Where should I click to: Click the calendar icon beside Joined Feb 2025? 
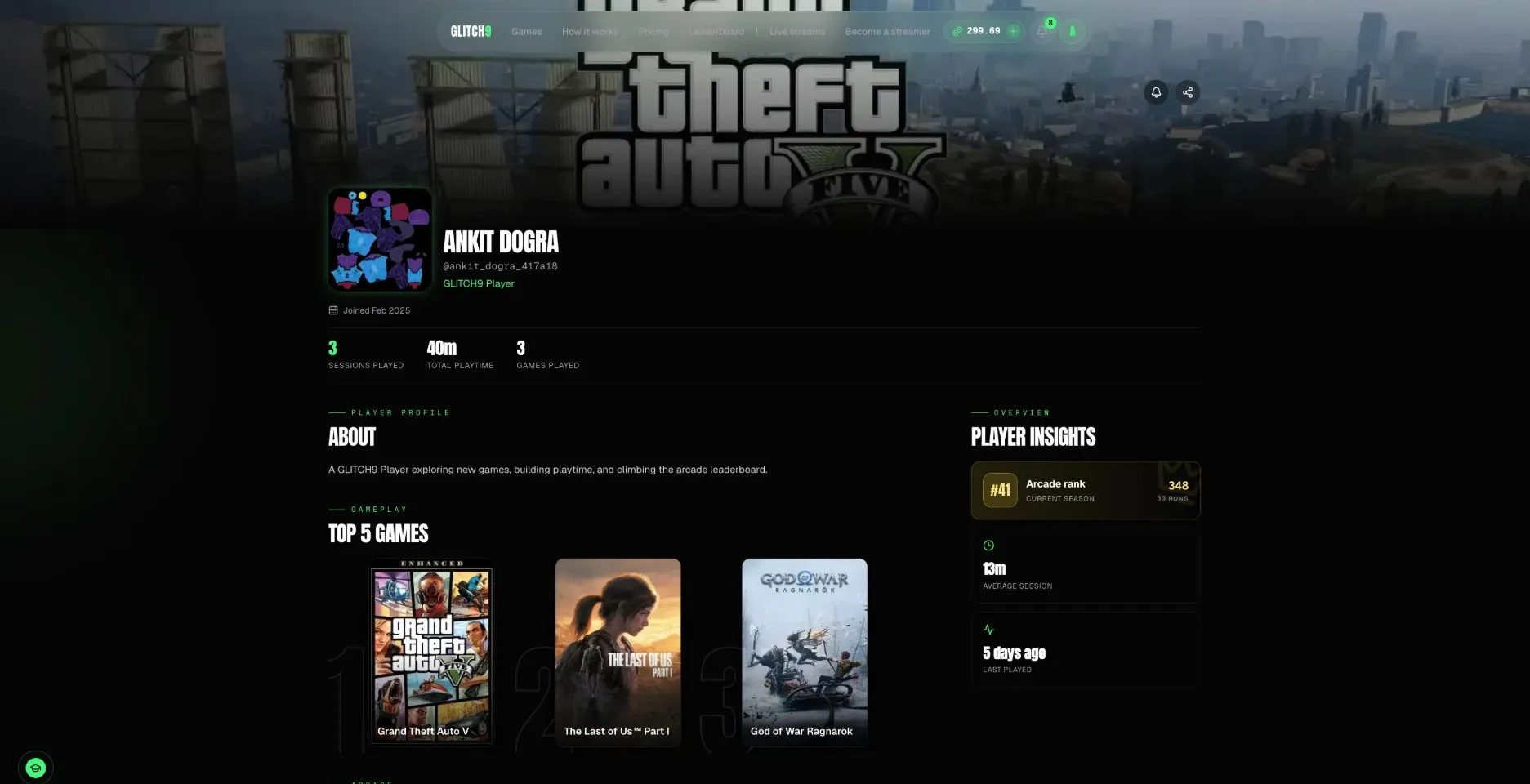(333, 310)
